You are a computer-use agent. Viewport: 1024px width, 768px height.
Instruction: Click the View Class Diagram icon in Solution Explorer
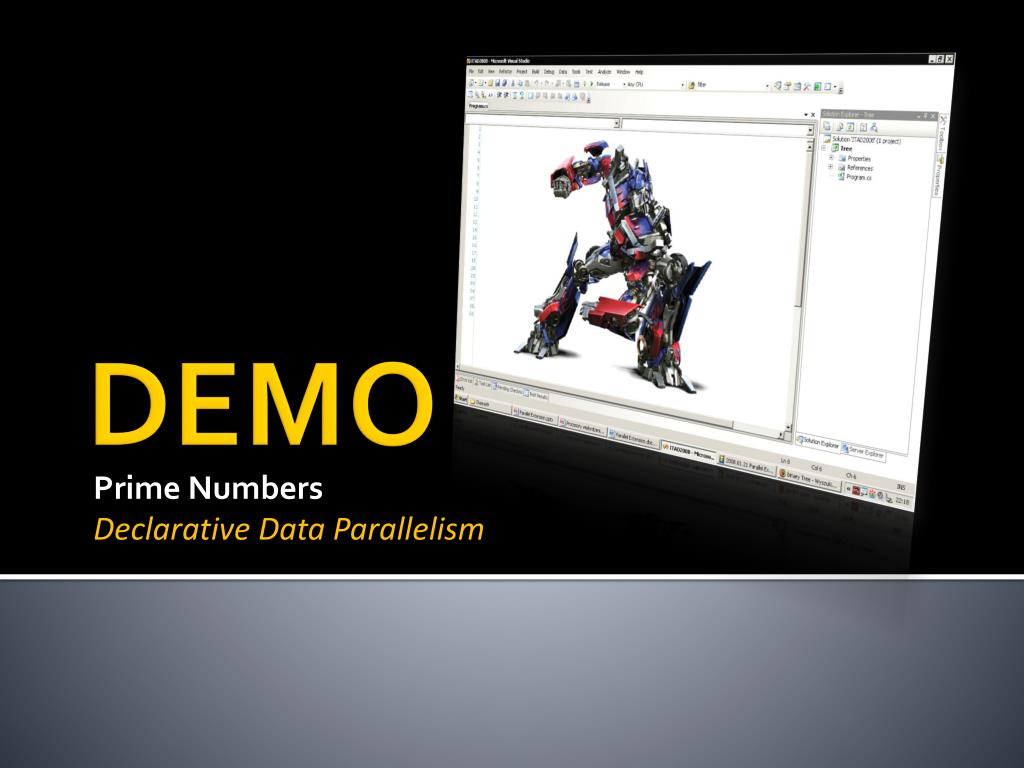click(874, 128)
